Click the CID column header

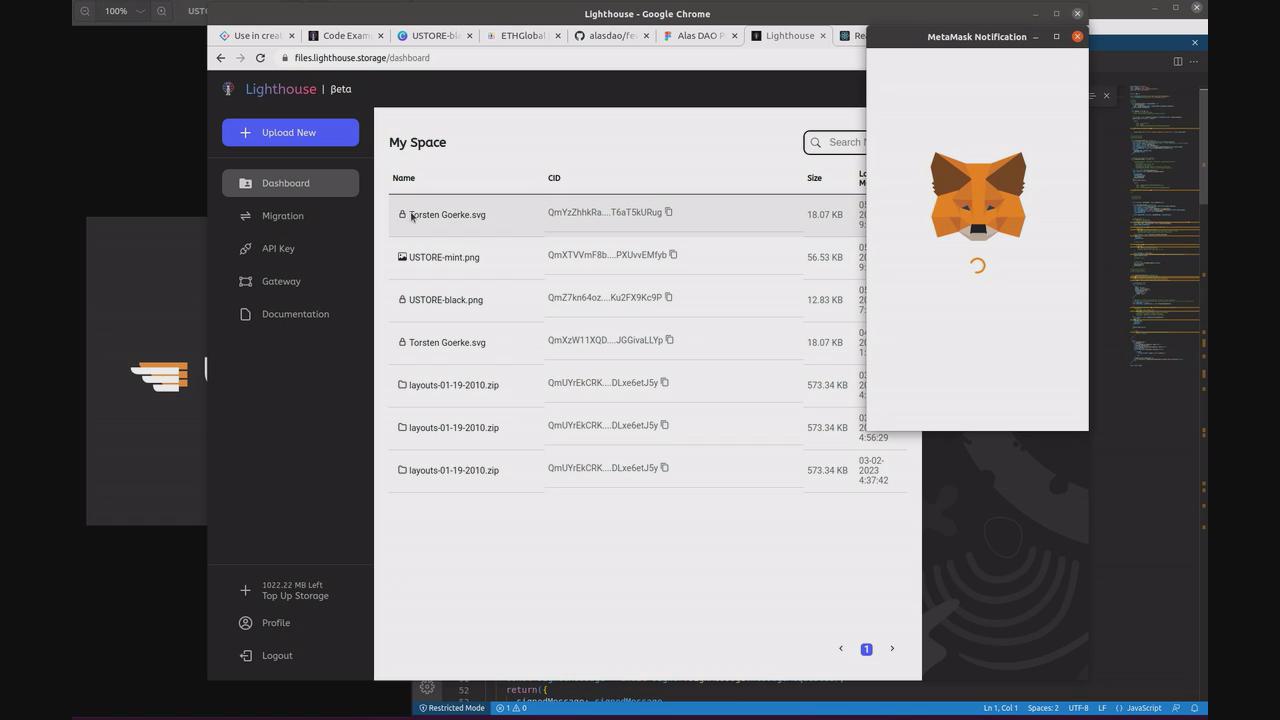pos(554,178)
